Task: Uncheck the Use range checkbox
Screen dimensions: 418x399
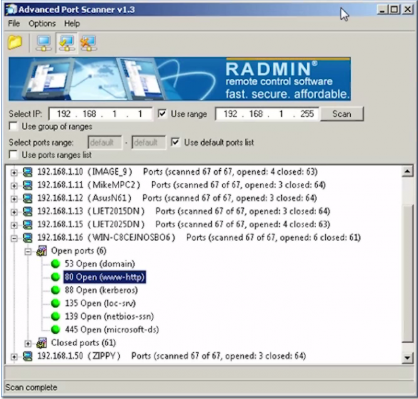Action: pos(162,114)
